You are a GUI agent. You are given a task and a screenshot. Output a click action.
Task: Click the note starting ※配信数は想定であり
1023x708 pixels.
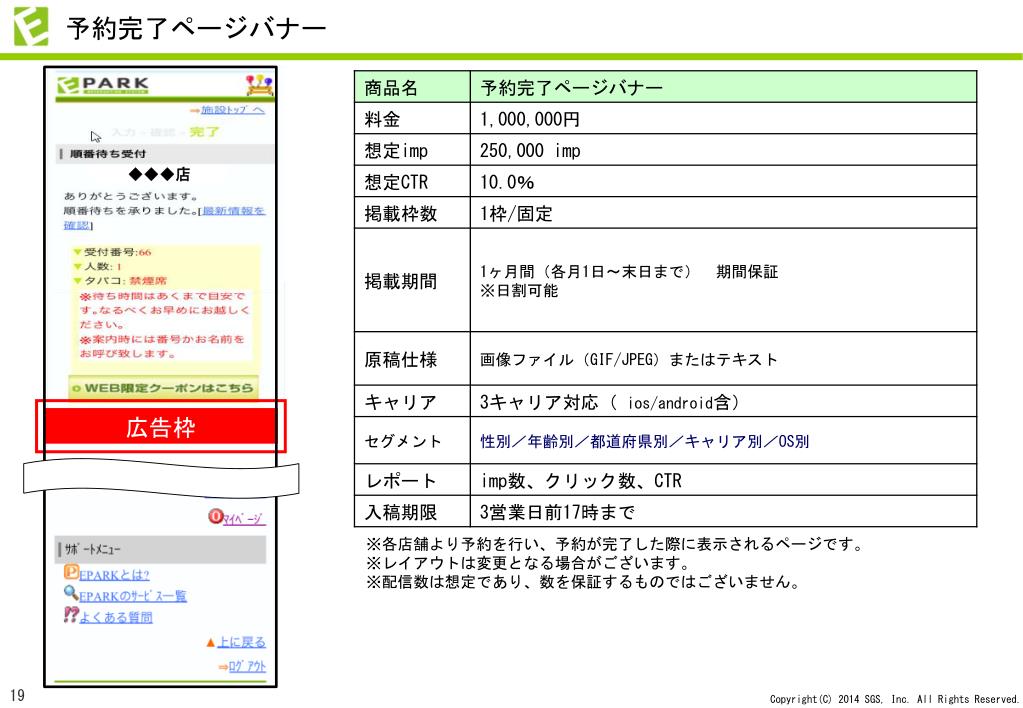click(x=583, y=581)
